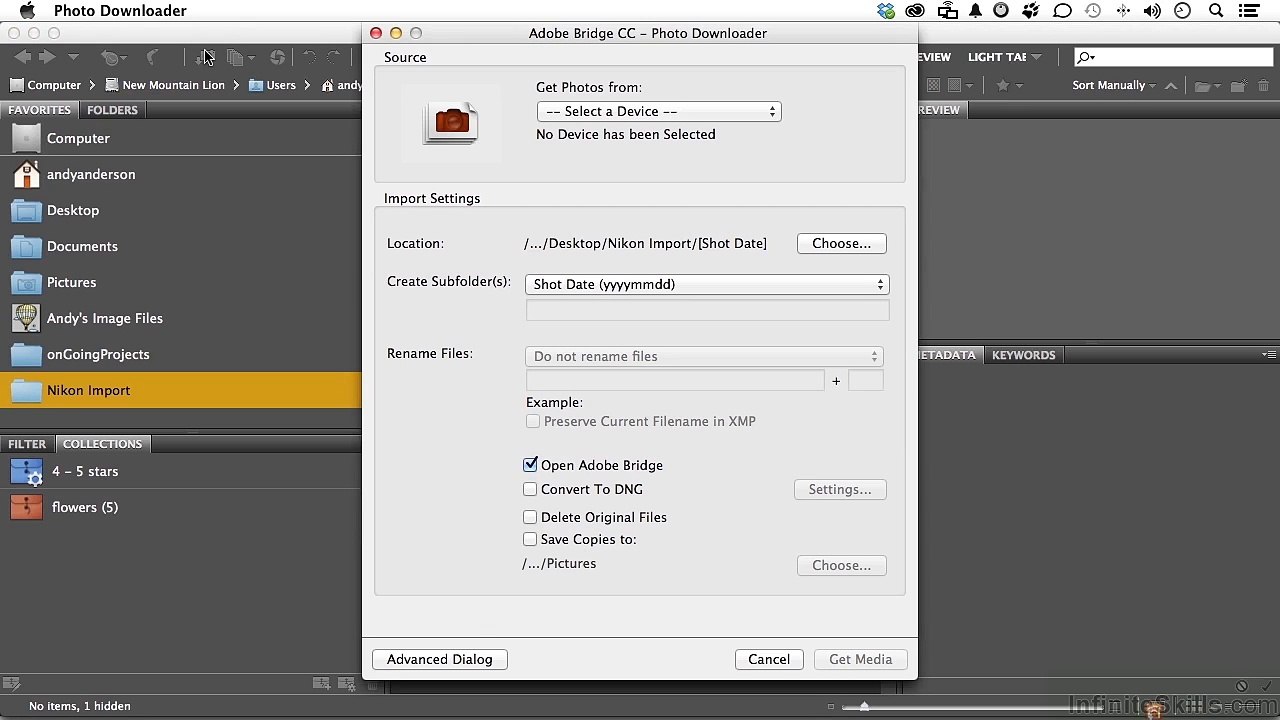This screenshot has height=720, width=1280.
Task: Open the Photo Downloader application menu
Action: pos(120,11)
